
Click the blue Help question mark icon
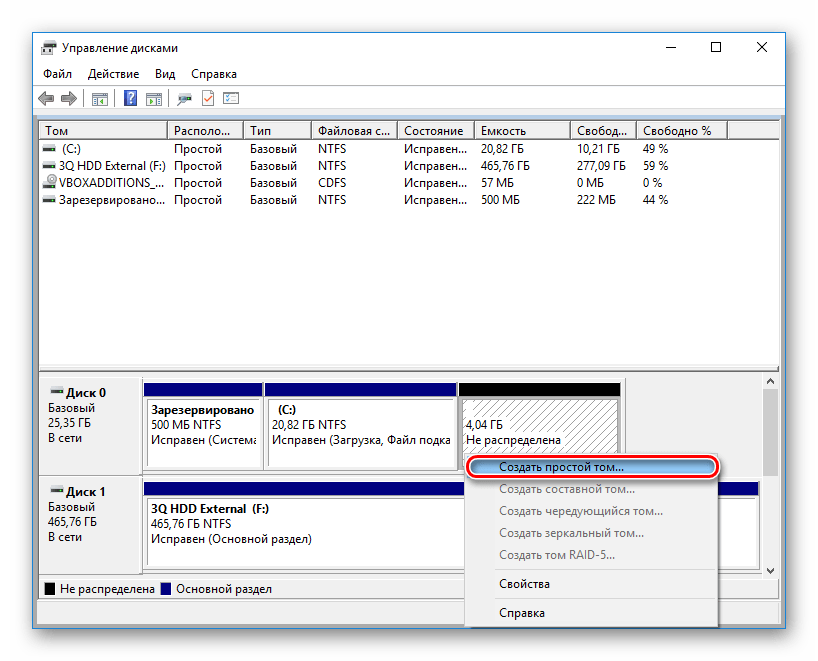pyautogui.click(x=131, y=98)
